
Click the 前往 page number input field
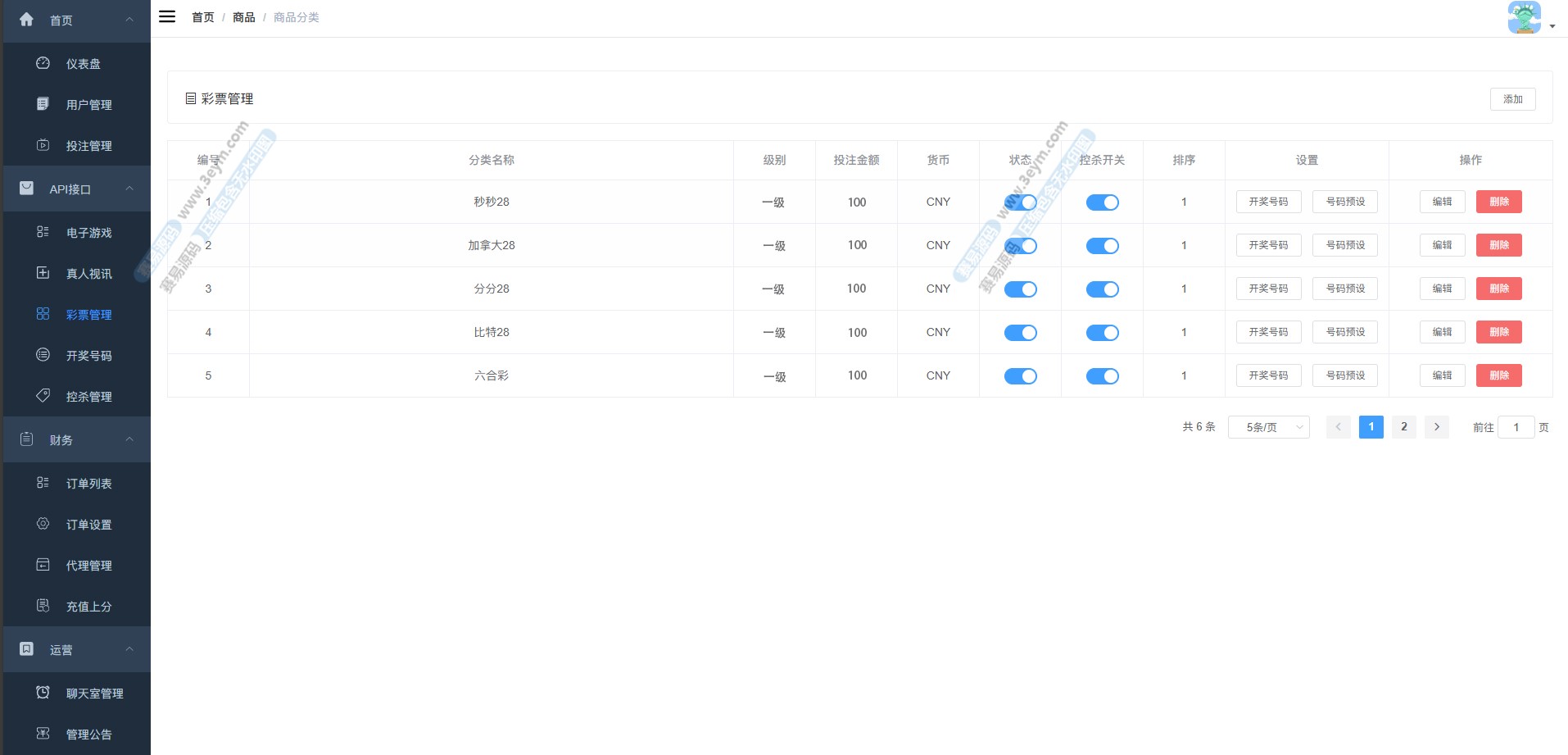(1516, 427)
